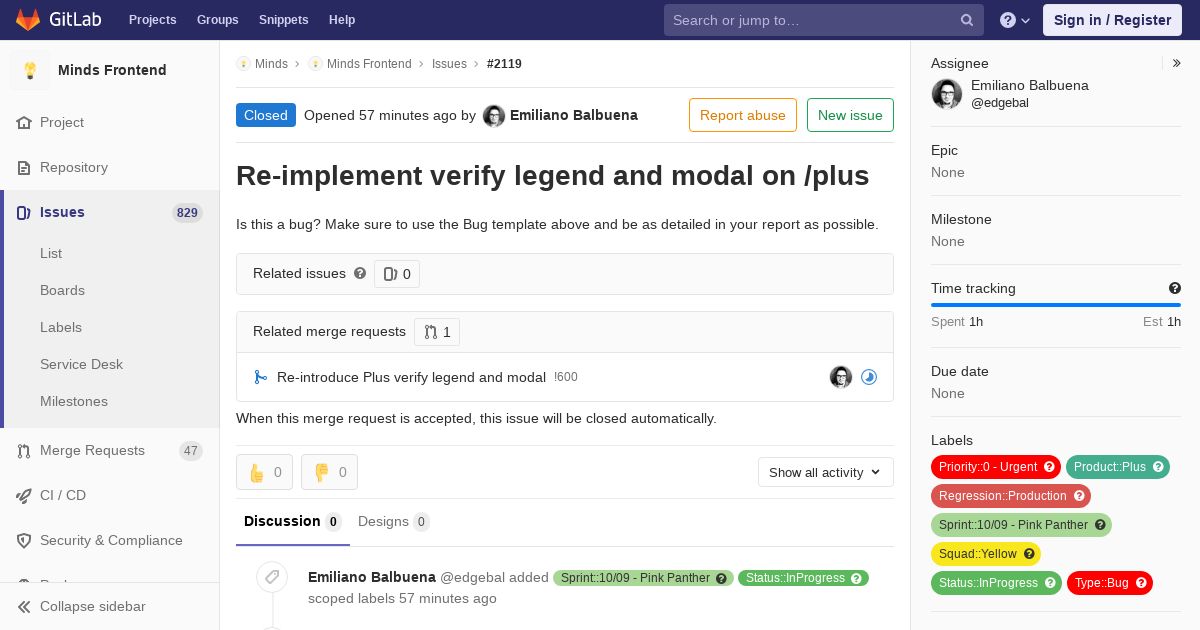Click the Time tracking help icon
The height and width of the screenshot is (630, 1200).
click(1175, 288)
